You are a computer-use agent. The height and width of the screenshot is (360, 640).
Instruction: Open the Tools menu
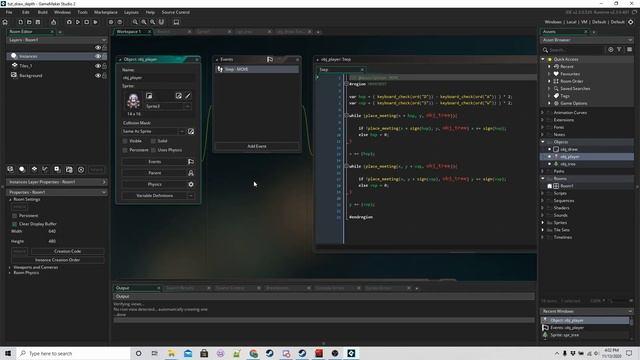[x=82, y=12]
